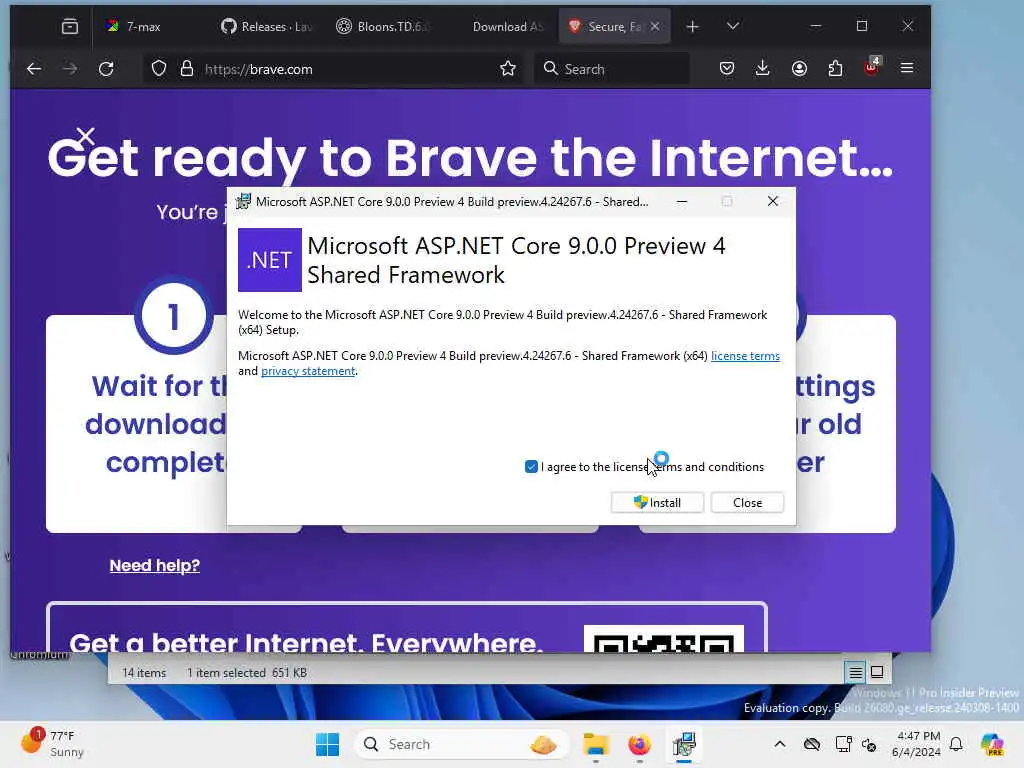Switch to the Releases GitHub tab
Image resolution: width=1024 pixels, height=768 pixels.
pos(267,27)
